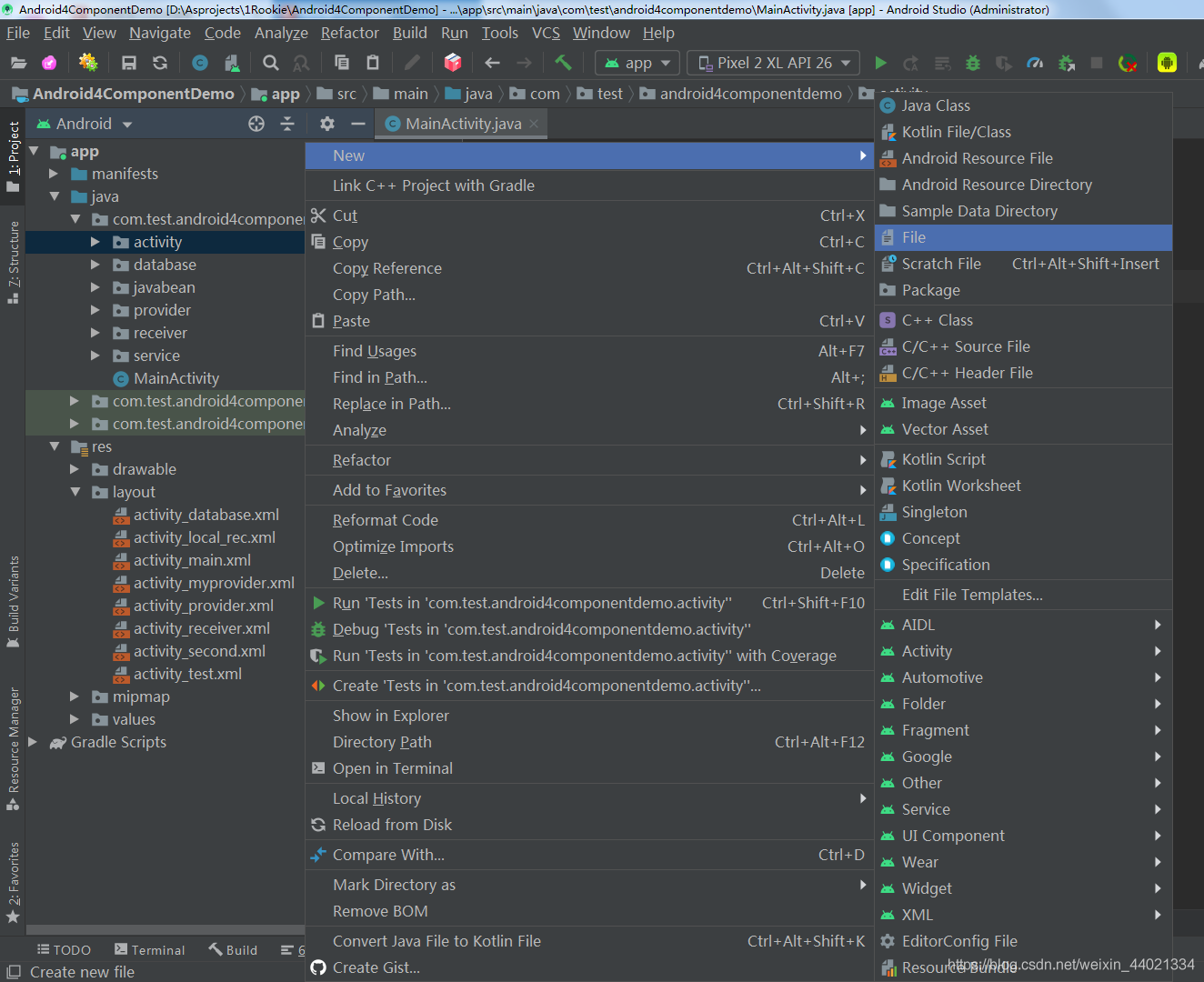Expand the mipmap folder arrow

click(75, 696)
